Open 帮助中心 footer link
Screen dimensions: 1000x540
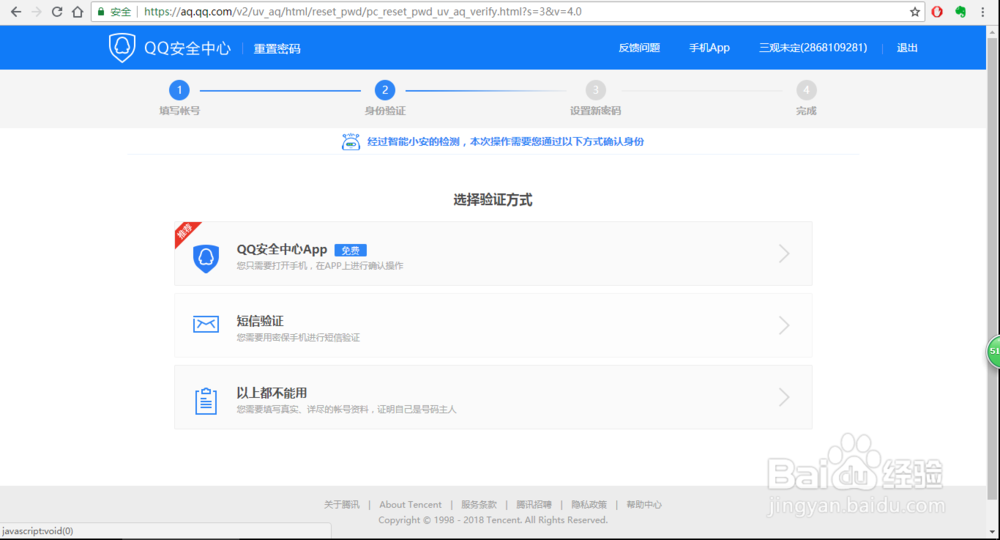point(643,504)
